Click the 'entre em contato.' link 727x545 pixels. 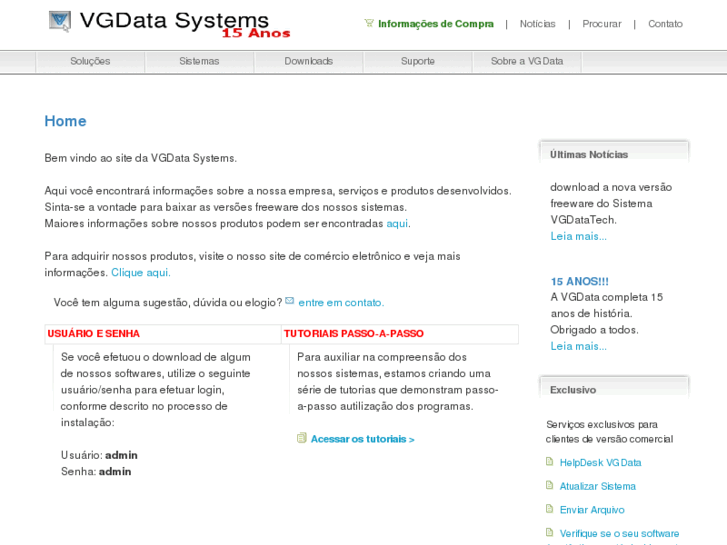[341, 303]
